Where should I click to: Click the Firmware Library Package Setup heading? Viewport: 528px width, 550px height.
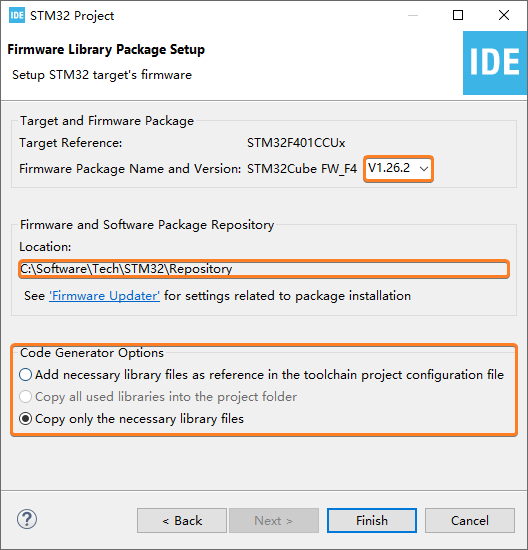(x=106, y=49)
